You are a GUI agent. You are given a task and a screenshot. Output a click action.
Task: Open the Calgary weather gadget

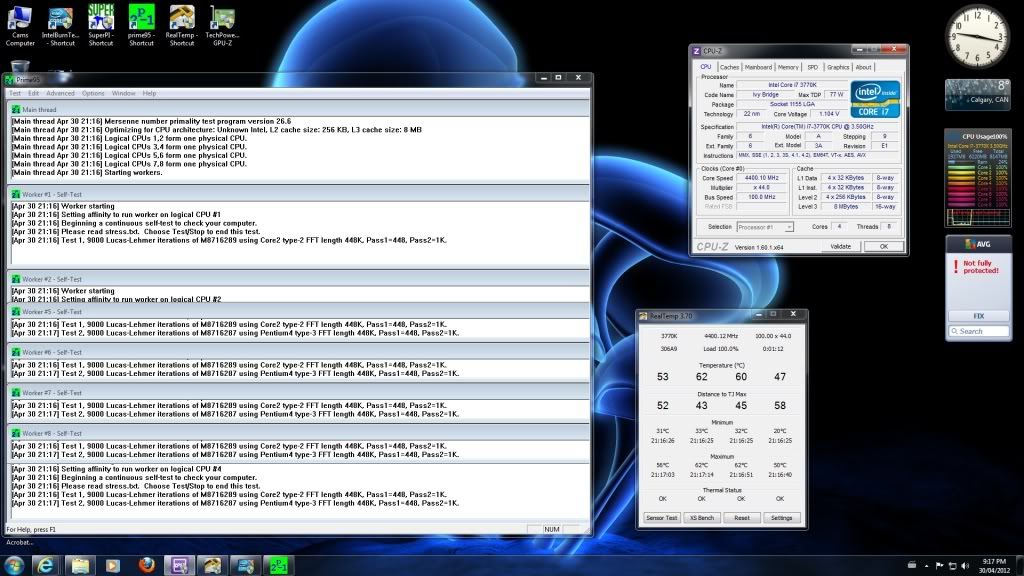[x=977, y=94]
